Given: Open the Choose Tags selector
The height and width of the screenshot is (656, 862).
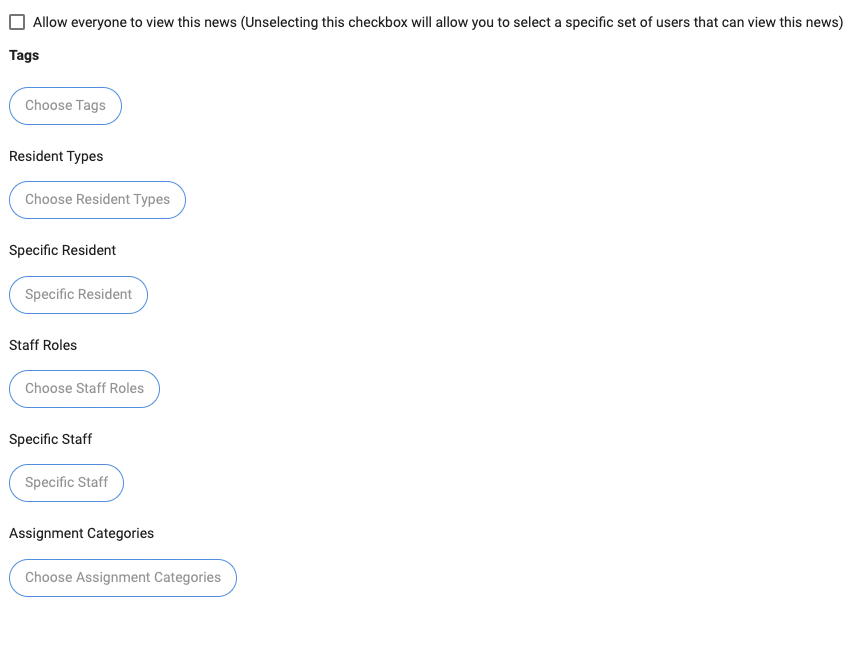Looking at the screenshot, I should coord(65,106).
